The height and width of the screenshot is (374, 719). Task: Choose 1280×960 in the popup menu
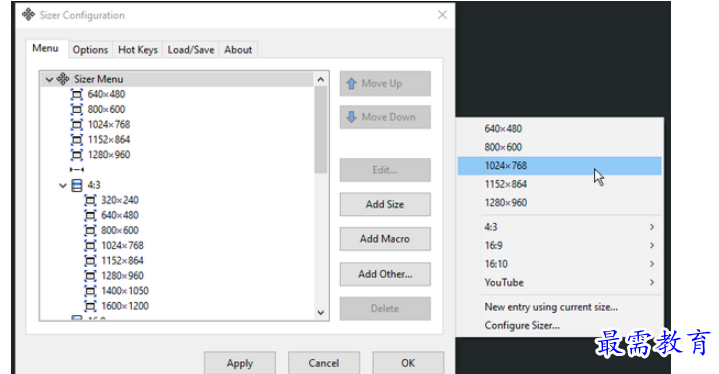(x=559, y=203)
